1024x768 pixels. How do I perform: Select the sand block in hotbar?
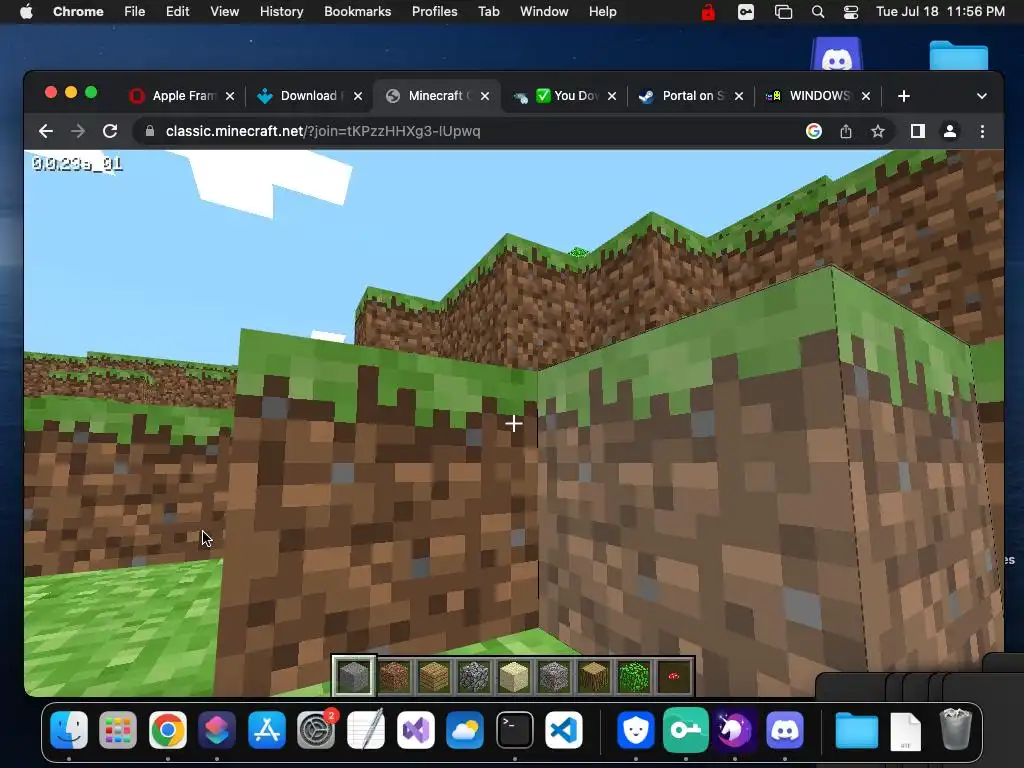(x=513, y=676)
